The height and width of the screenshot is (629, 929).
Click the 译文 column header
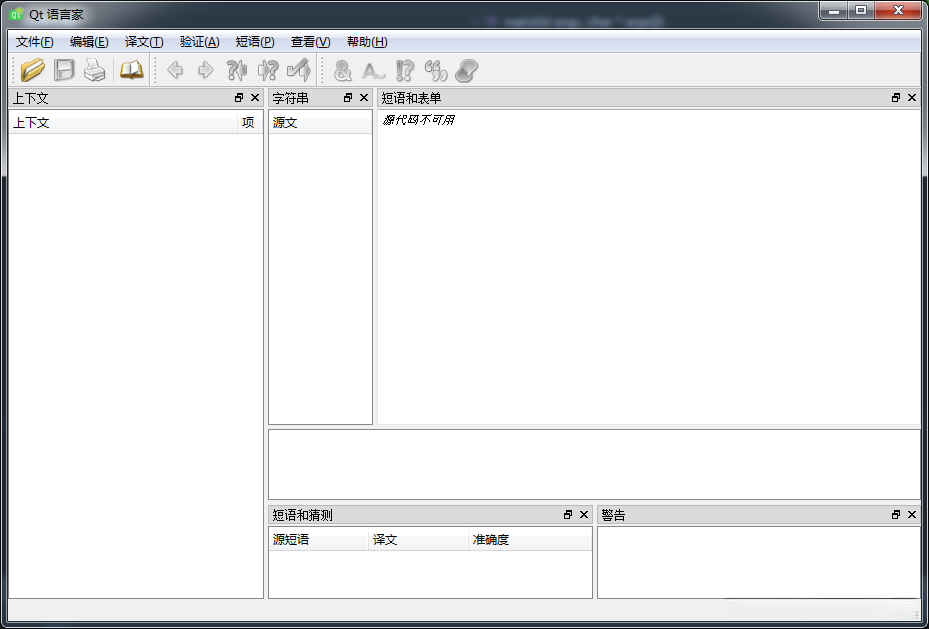click(418, 540)
